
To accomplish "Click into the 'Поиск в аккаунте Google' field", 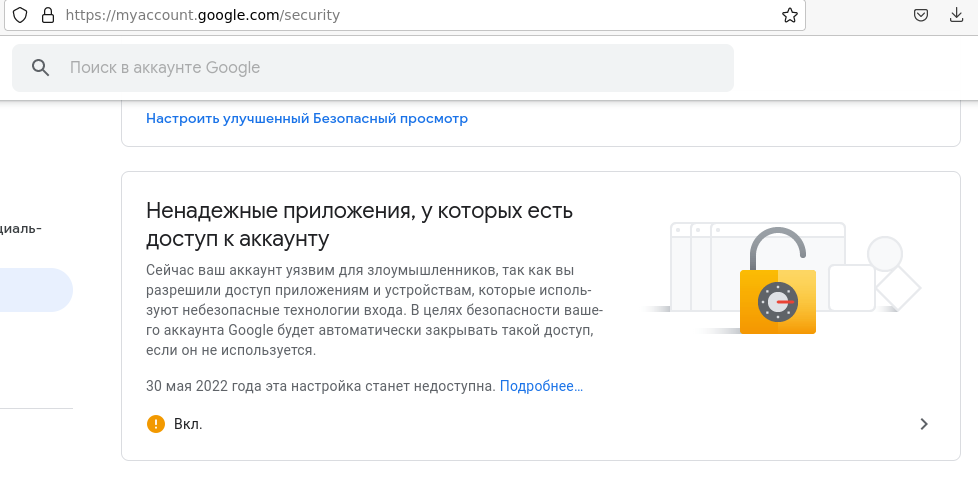I will tap(373, 68).
